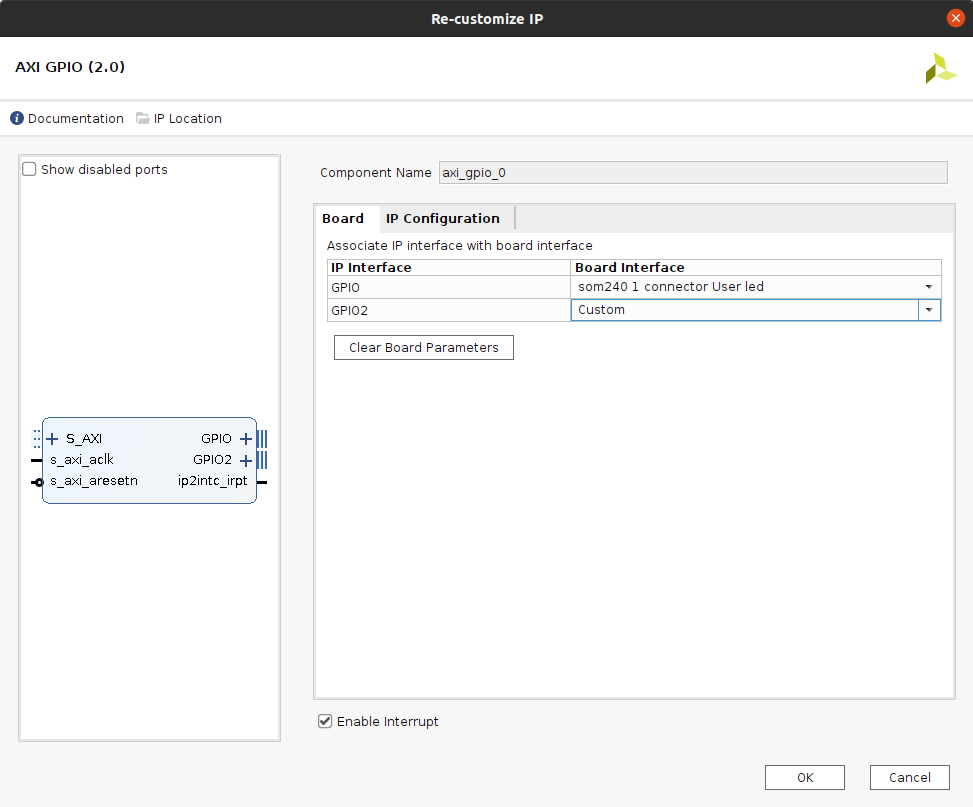Screen dimensions: 973x807
Task: Click the IP Location folder icon
Action: coord(143,118)
